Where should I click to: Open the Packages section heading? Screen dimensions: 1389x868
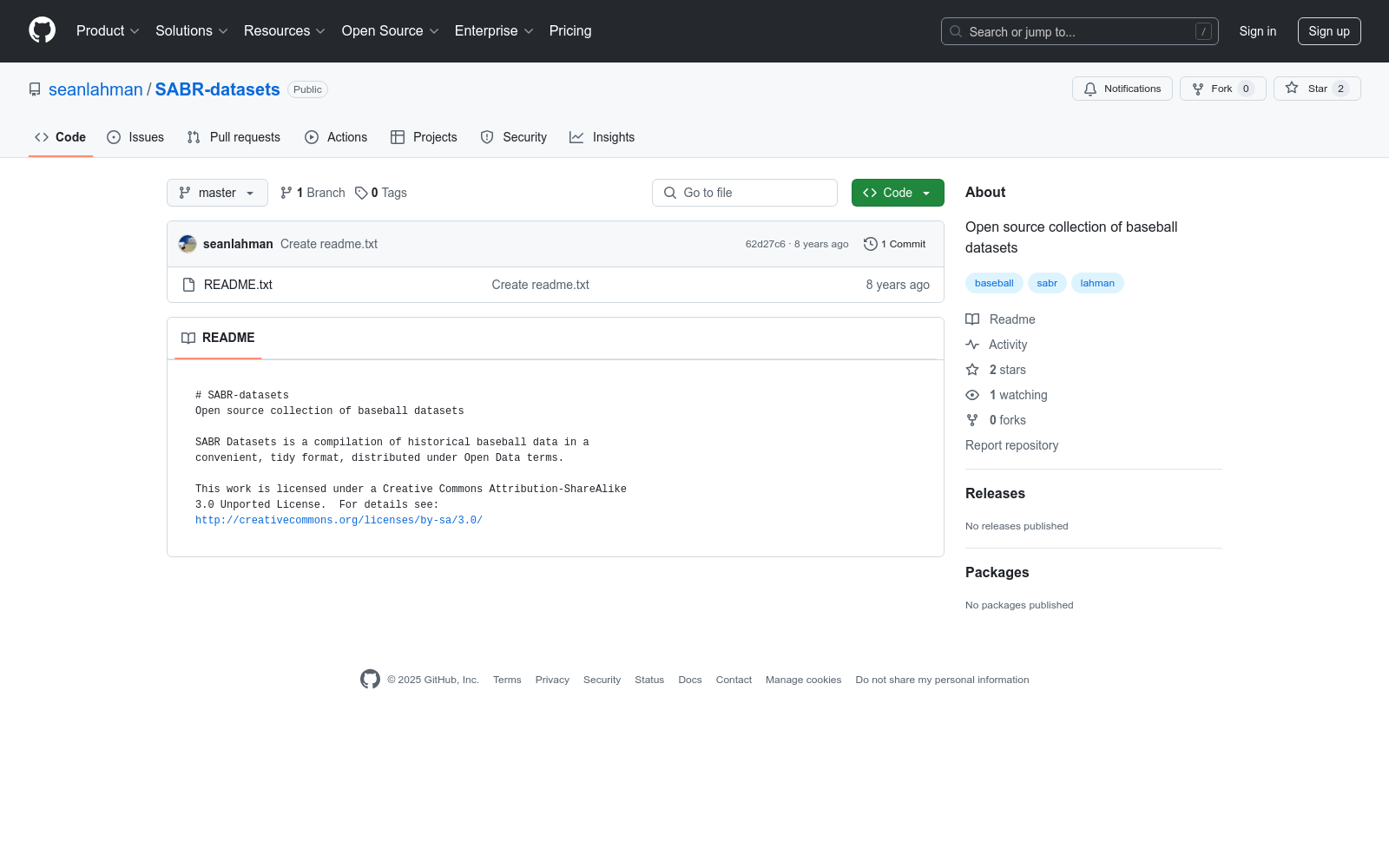(997, 572)
